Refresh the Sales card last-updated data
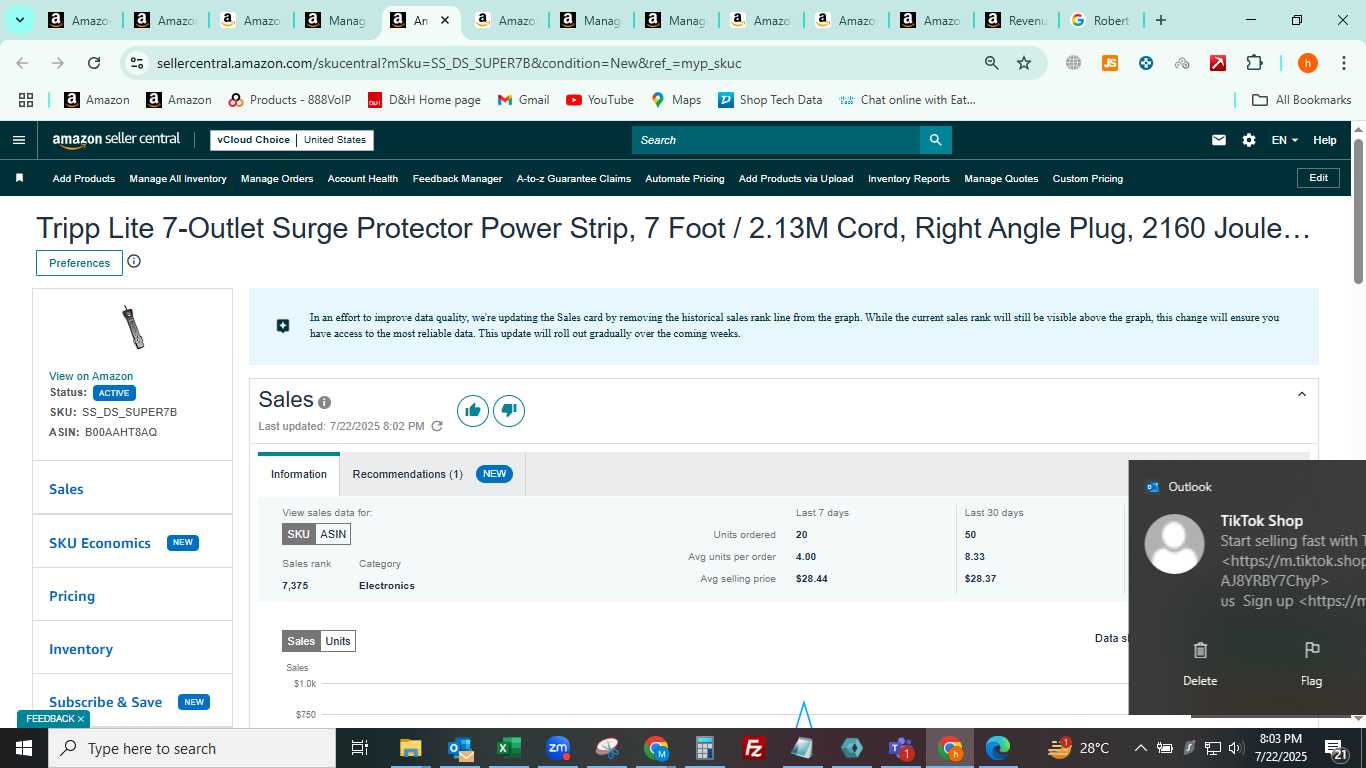The height and width of the screenshot is (768, 1366). click(x=436, y=426)
